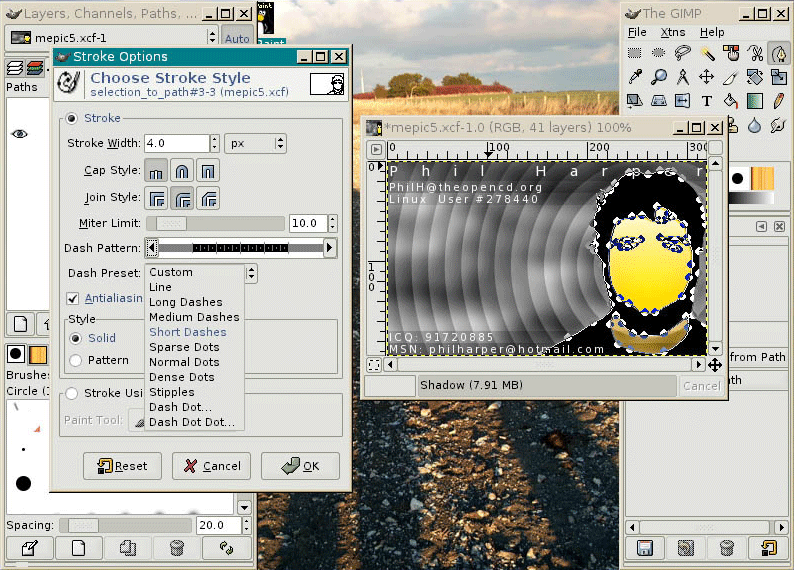Open the File menu in GIMP toolbox
This screenshot has width=794, height=570.
pyautogui.click(x=637, y=33)
